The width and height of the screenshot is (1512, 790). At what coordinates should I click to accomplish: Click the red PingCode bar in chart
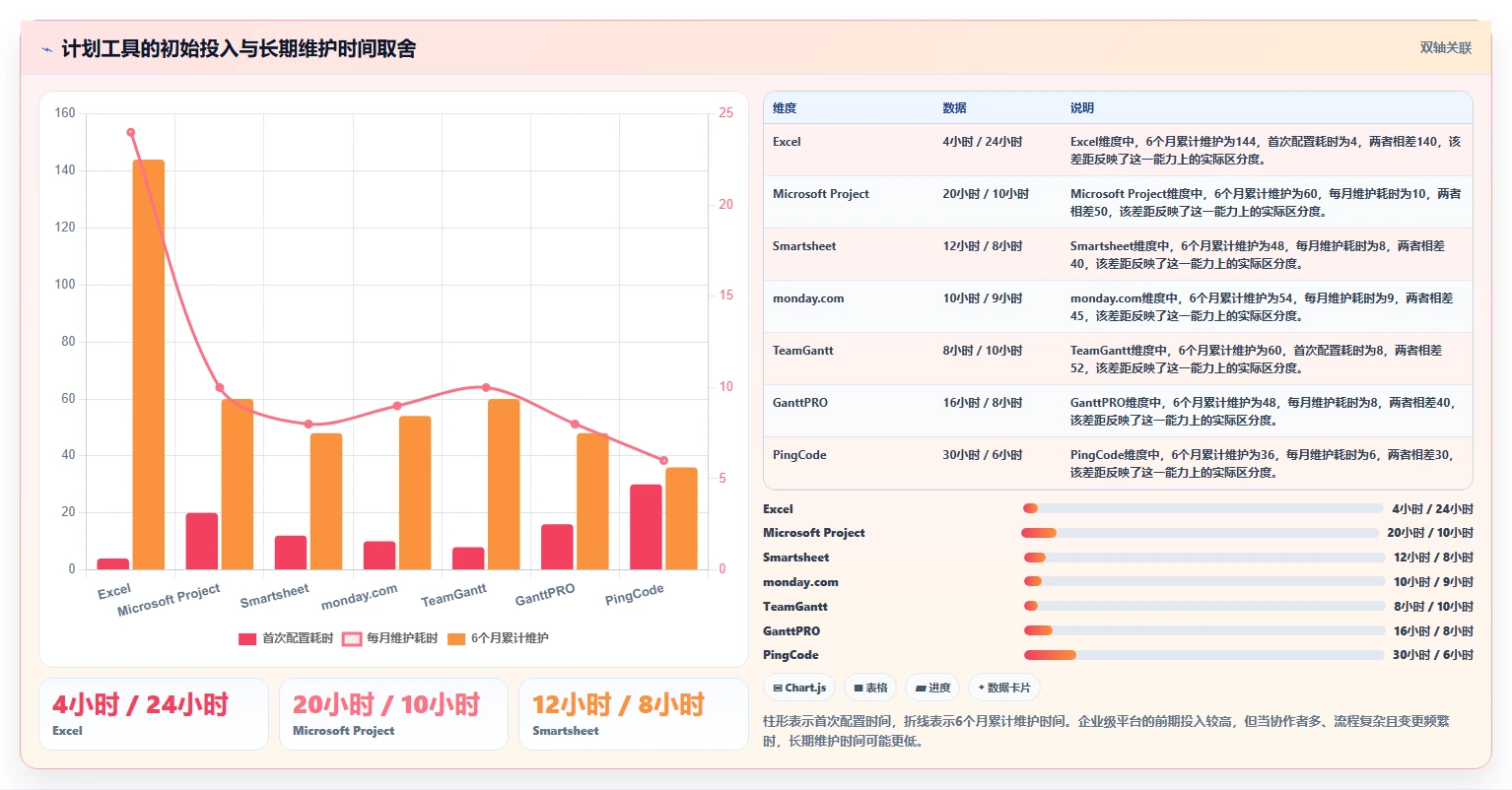coord(647,527)
